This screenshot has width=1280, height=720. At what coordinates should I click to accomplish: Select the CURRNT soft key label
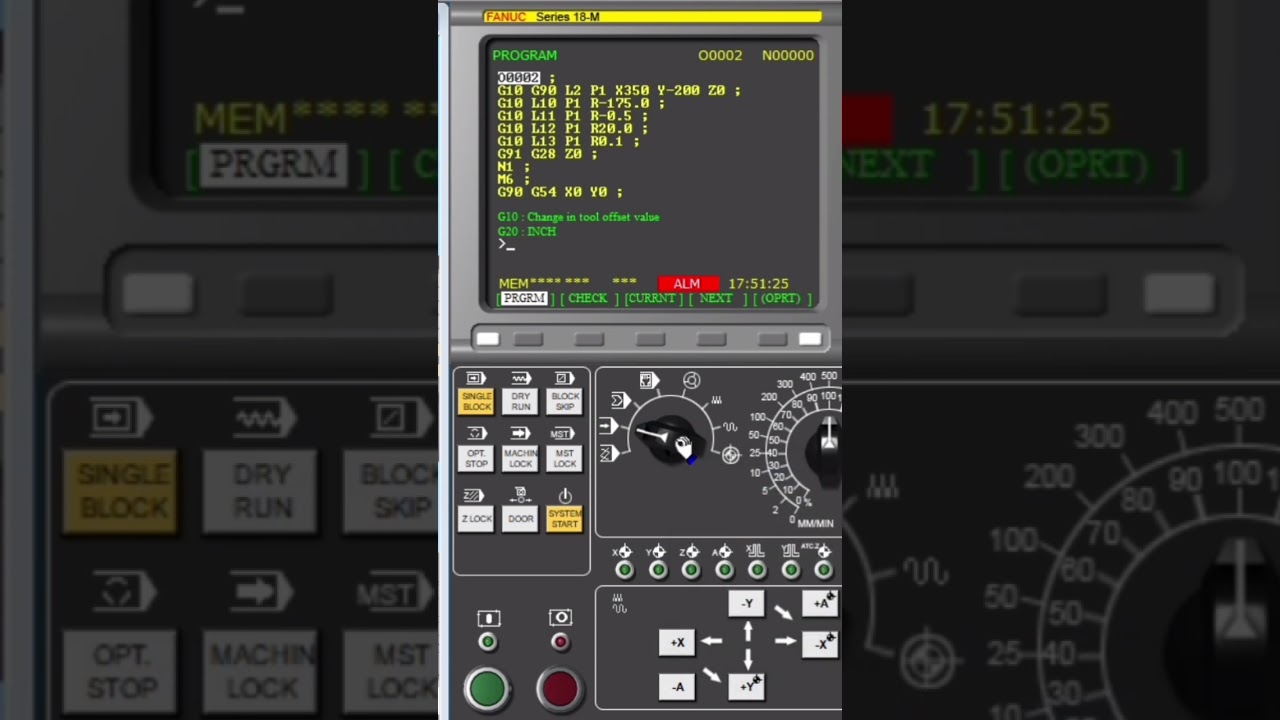pyautogui.click(x=651, y=298)
